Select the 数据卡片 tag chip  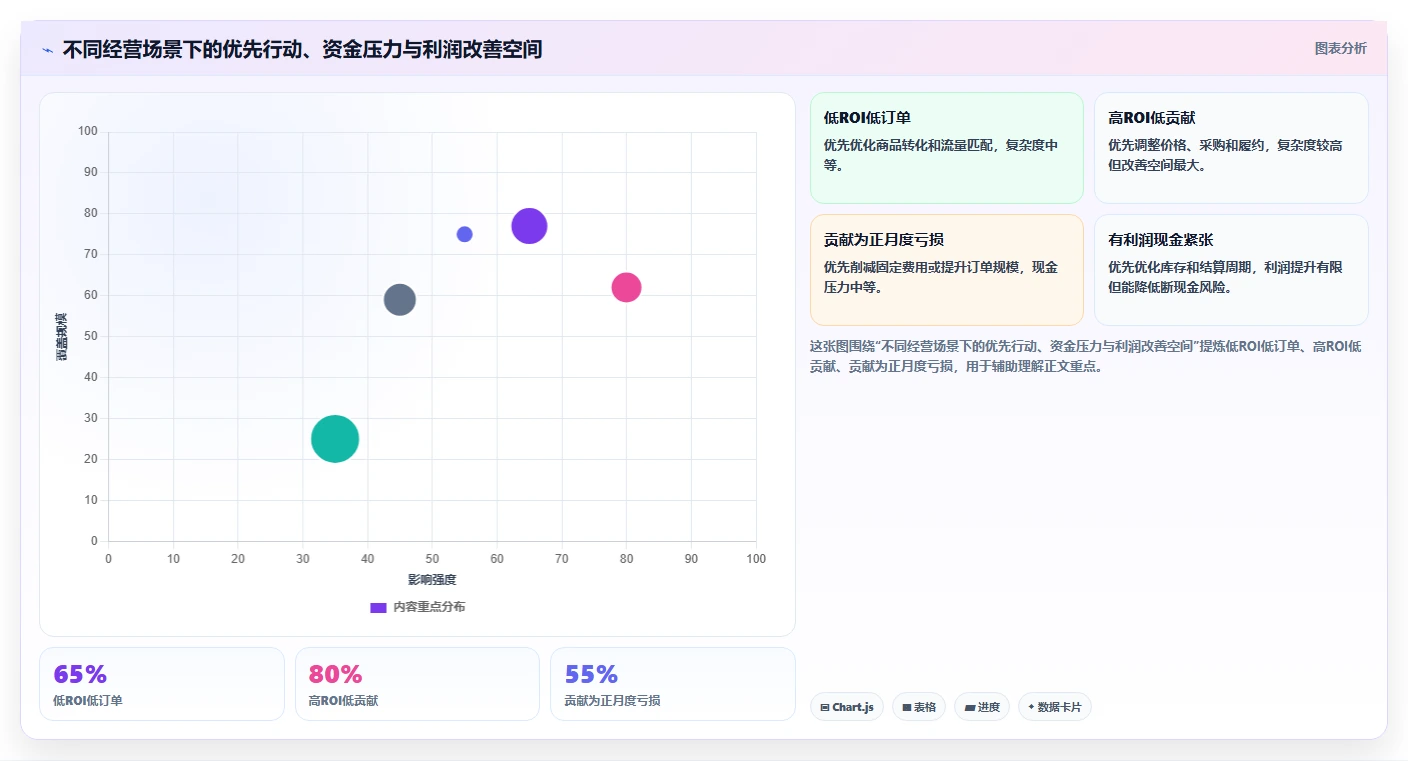point(1055,707)
